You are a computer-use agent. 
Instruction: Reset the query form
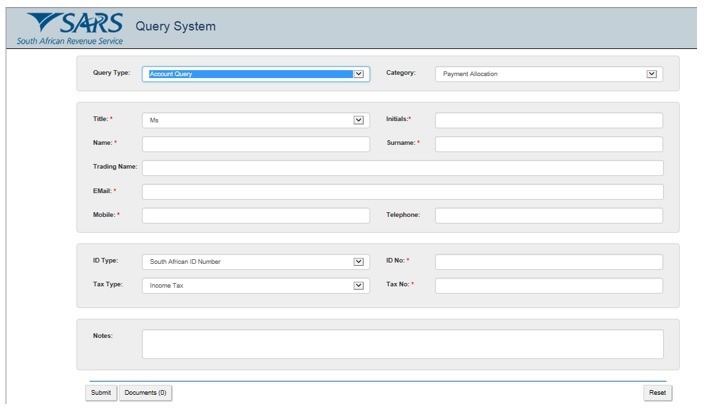click(x=657, y=393)
